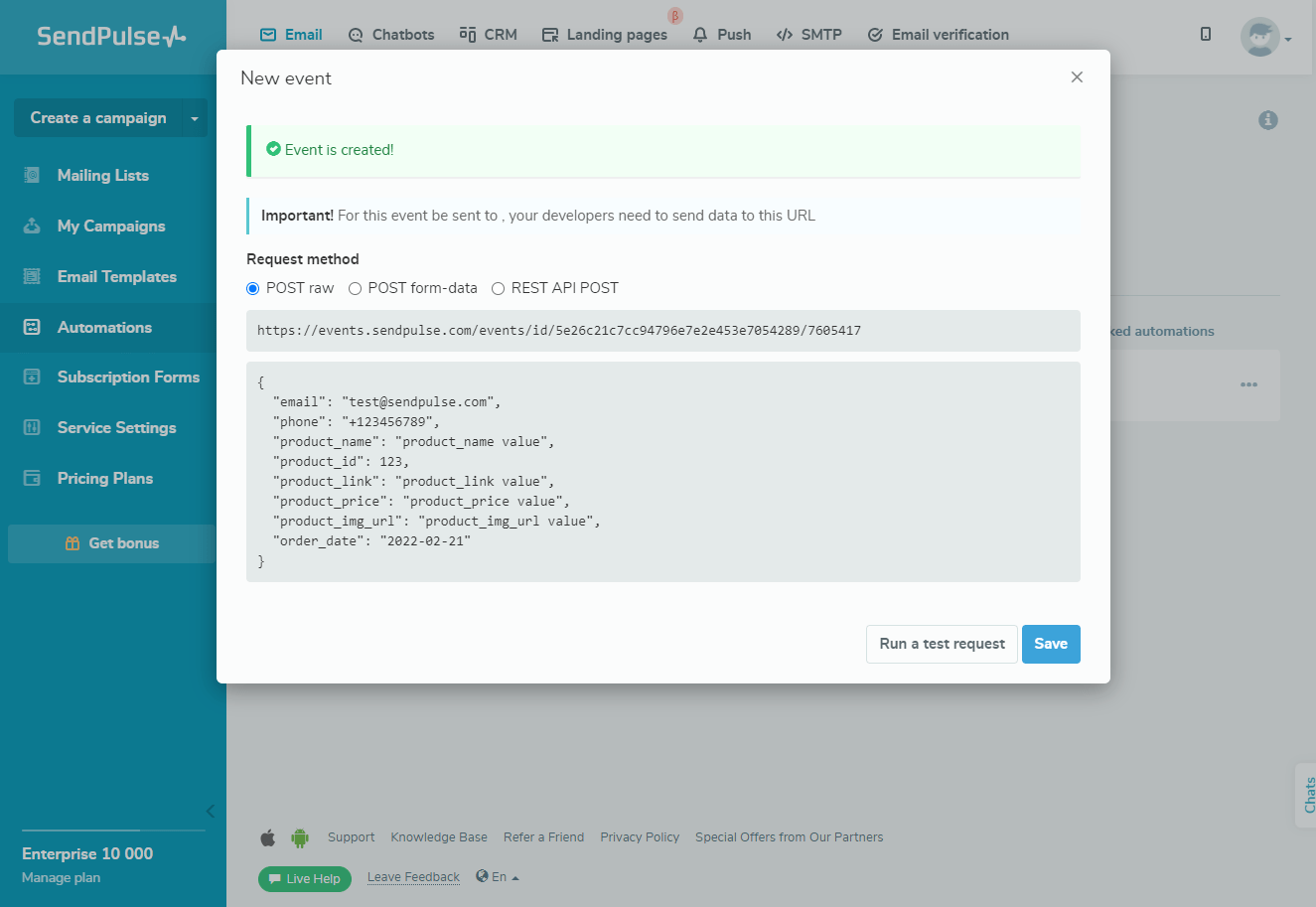Select the POST form-data radio option
Viewport: 1316px width, 907px height.
click(355, 288)
